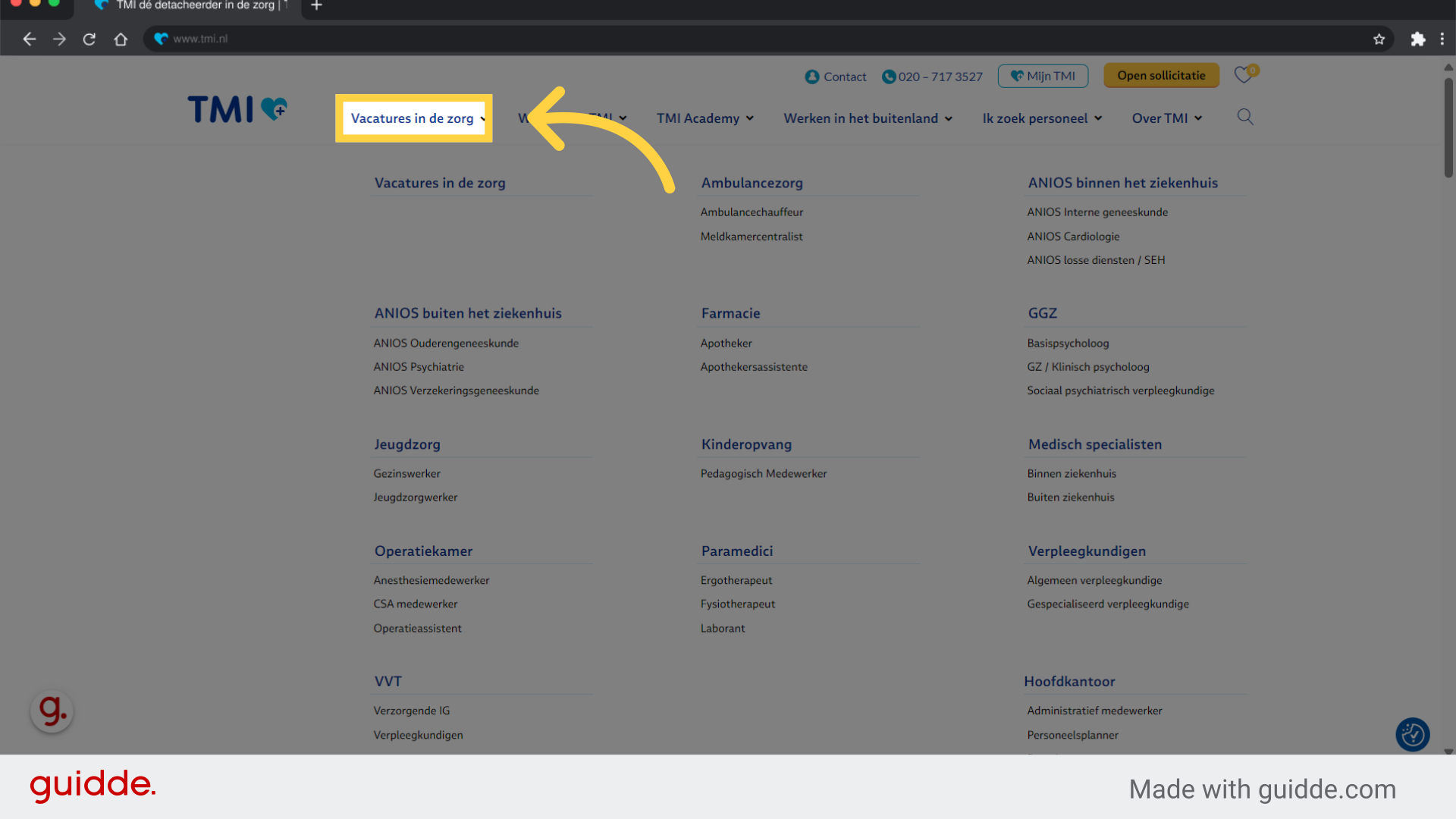The image size is (1456, 819).
Task: Open the Ambulancezorg category
Action: tap(752, 183)
